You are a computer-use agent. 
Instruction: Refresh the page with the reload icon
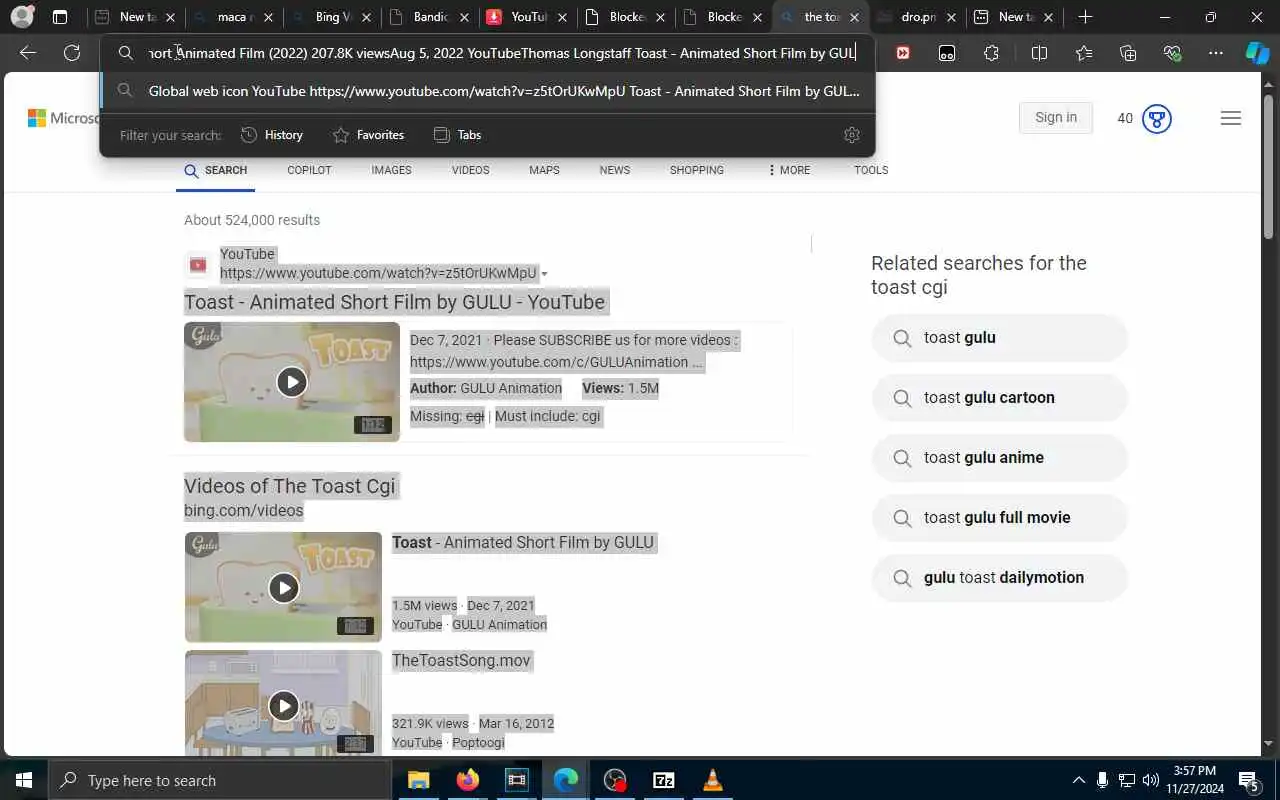72,53
